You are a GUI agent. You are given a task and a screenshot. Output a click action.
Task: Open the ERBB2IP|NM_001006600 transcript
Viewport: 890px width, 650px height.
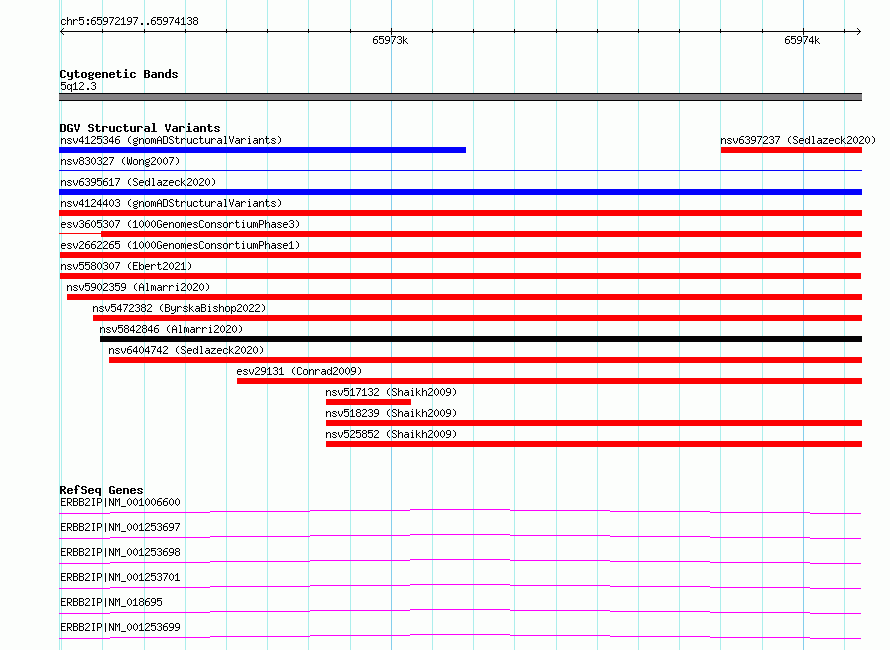(120, 502)
